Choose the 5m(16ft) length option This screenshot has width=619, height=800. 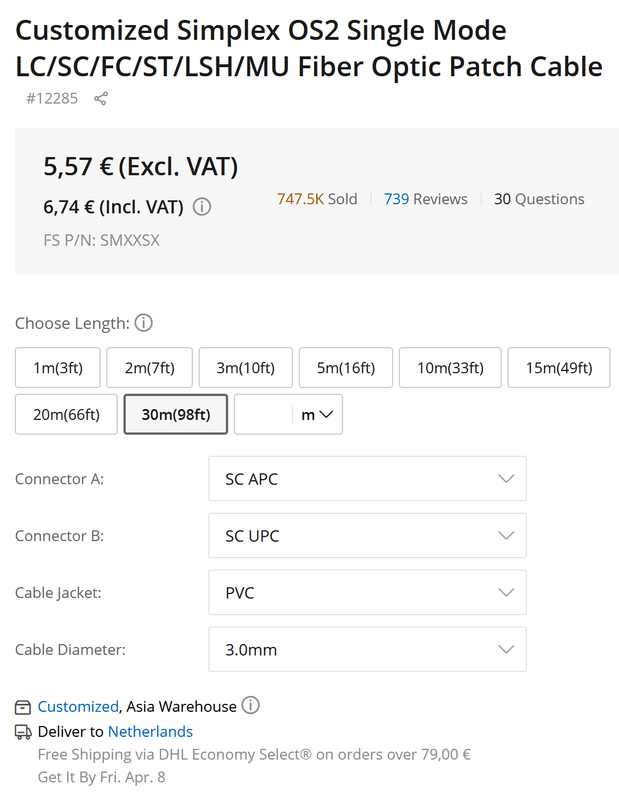click(x=345, y=367)
